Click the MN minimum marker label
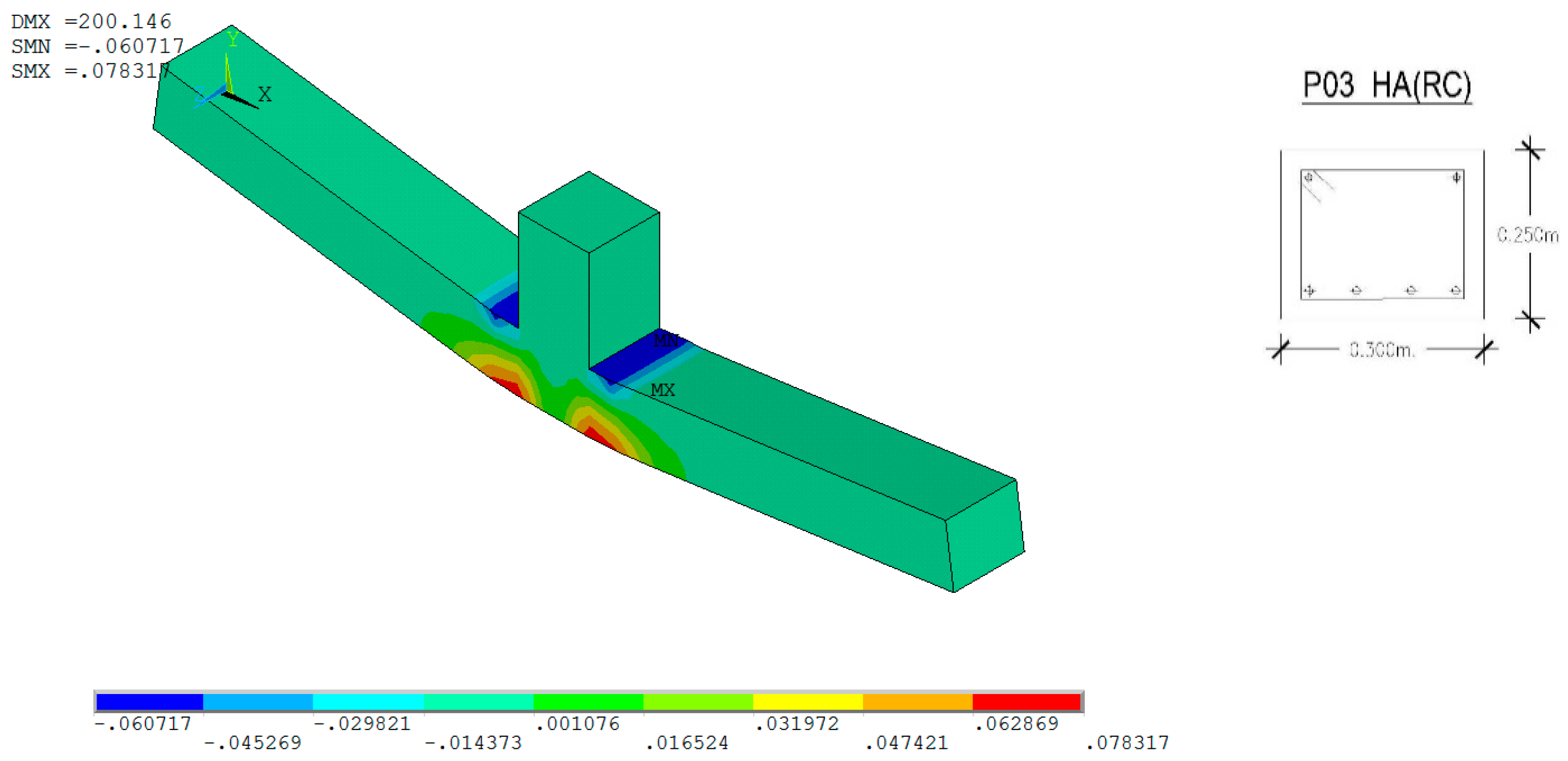1568x761 pixels. [x=665, y=341]
